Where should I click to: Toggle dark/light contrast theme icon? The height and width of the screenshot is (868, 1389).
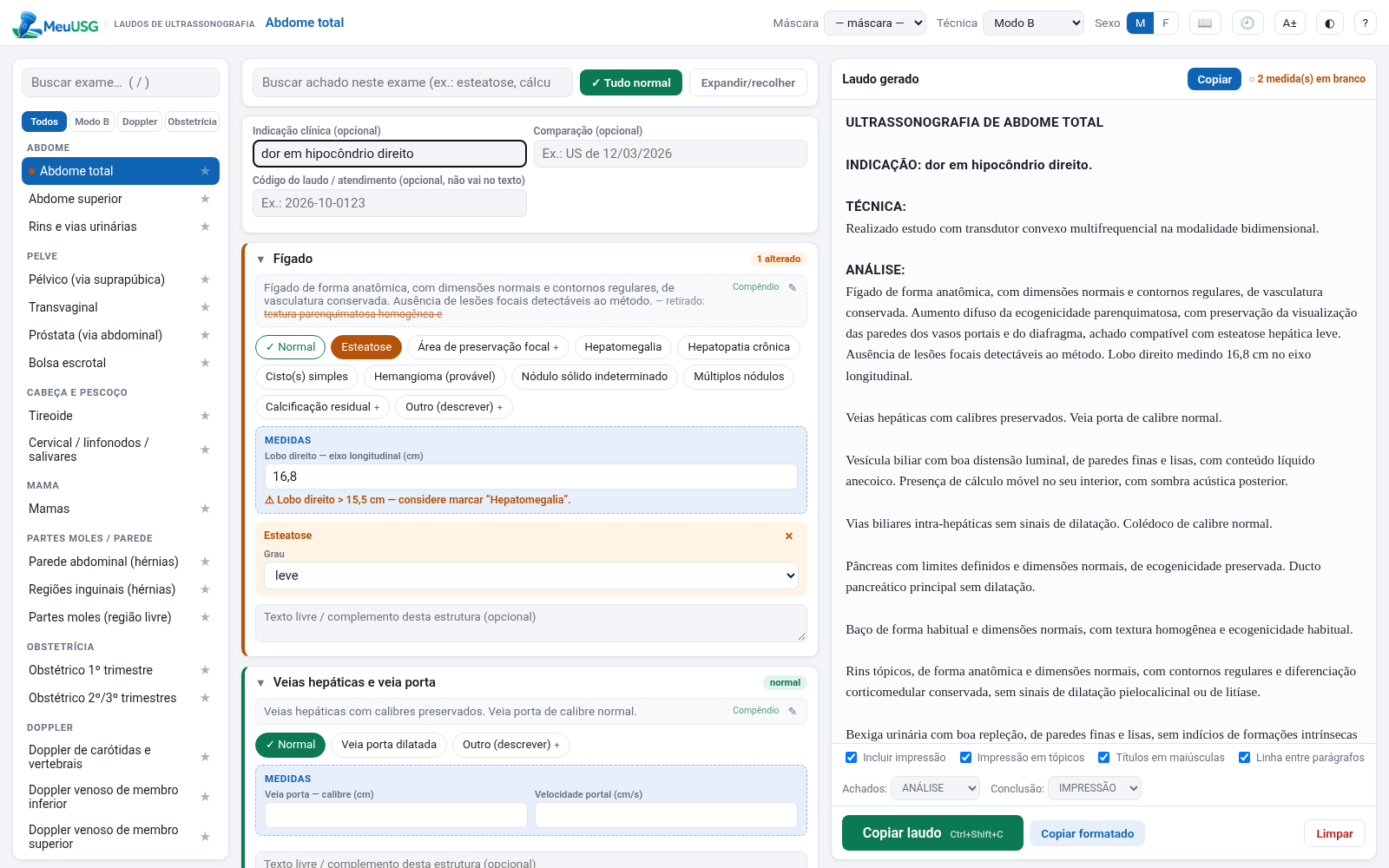1330,23
